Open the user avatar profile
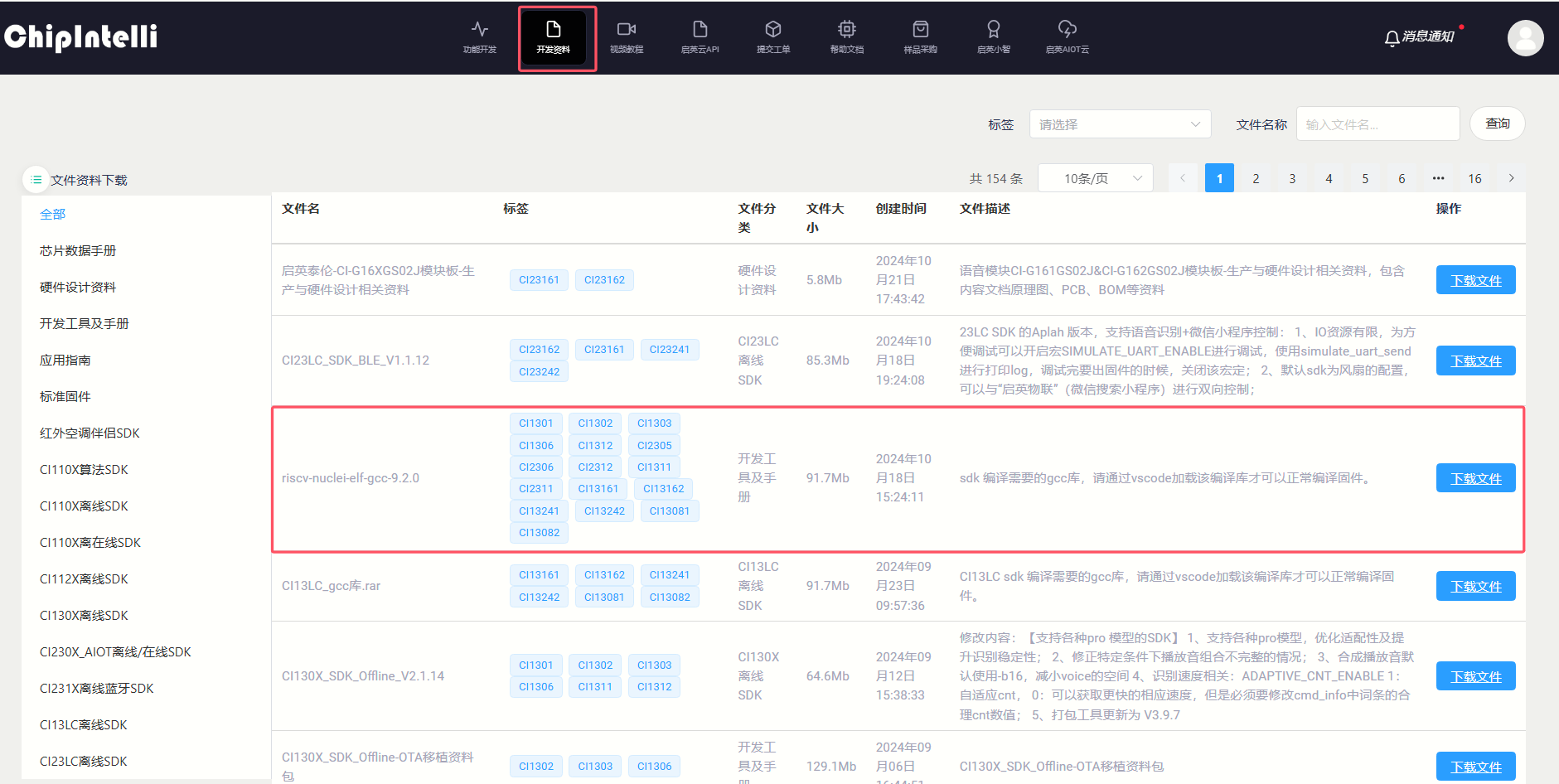The image size is (1559, 784). tap(1524, 38)
